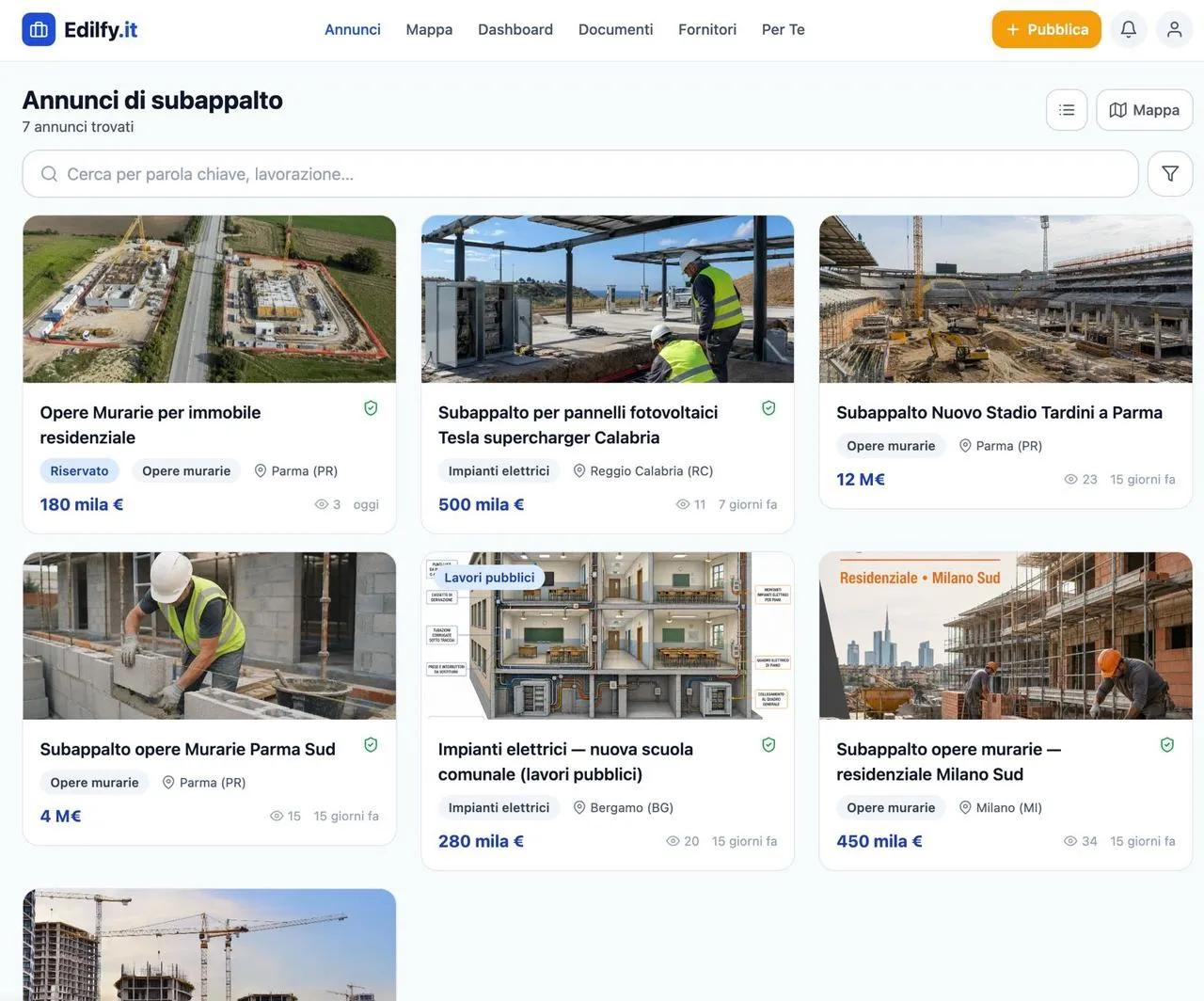
Task: Click verified shield on Opere Murarie per immobile card
Action: point(371,408)
